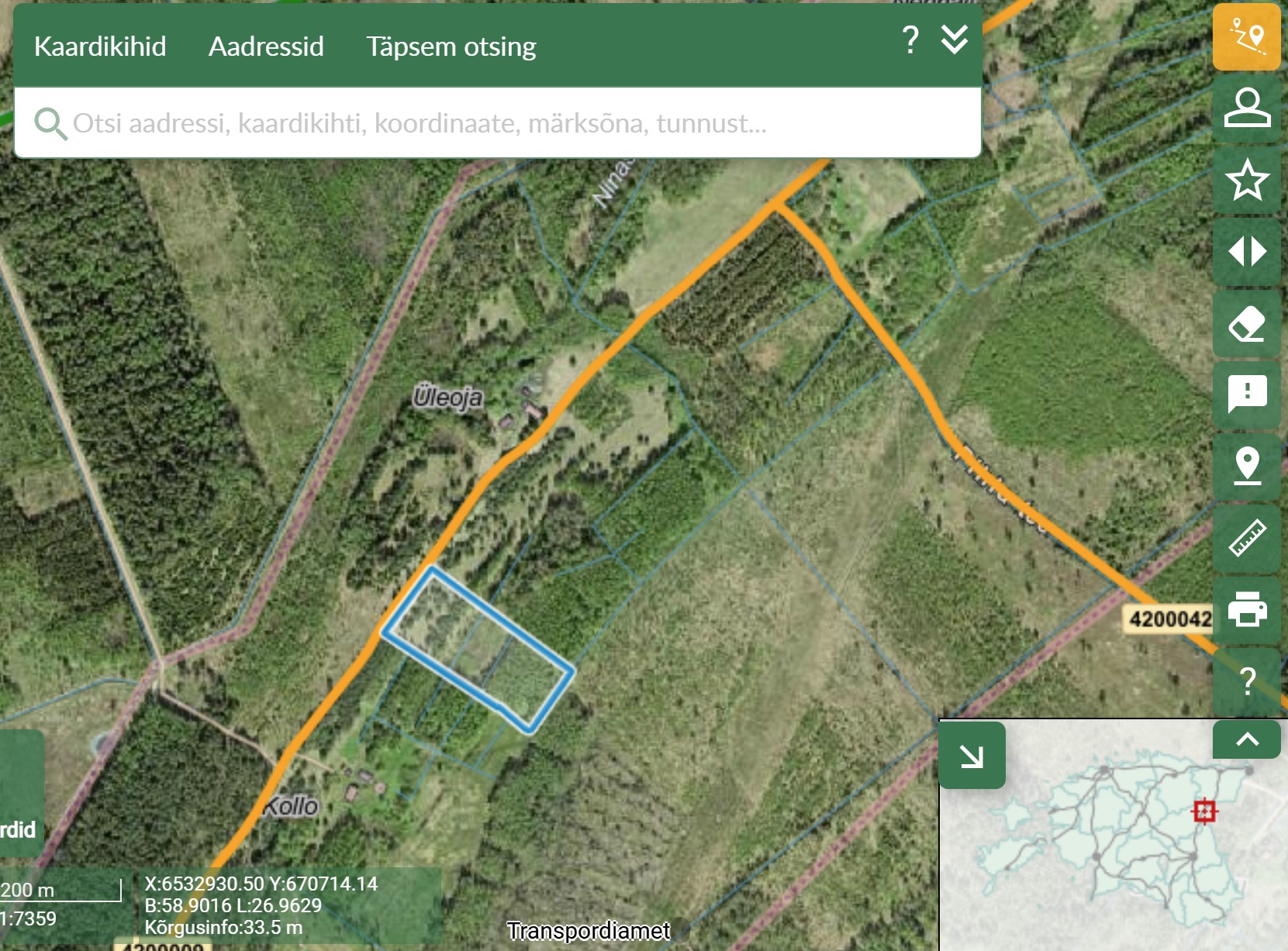This screenshot has width=1288, height=951.
Task: Minimize the overview map with arrow
Action: (x=972, y=756)
